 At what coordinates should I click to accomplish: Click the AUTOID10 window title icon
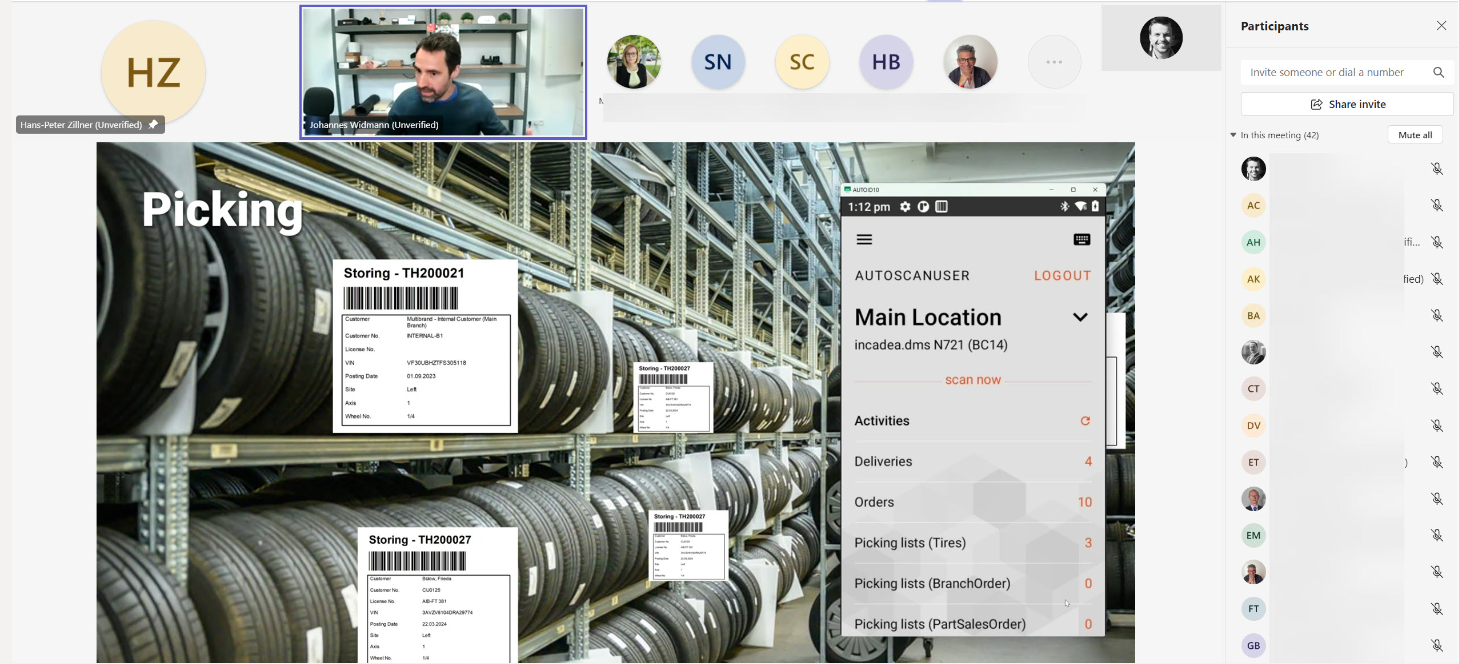pyautogui.click(x=847, y=189)
